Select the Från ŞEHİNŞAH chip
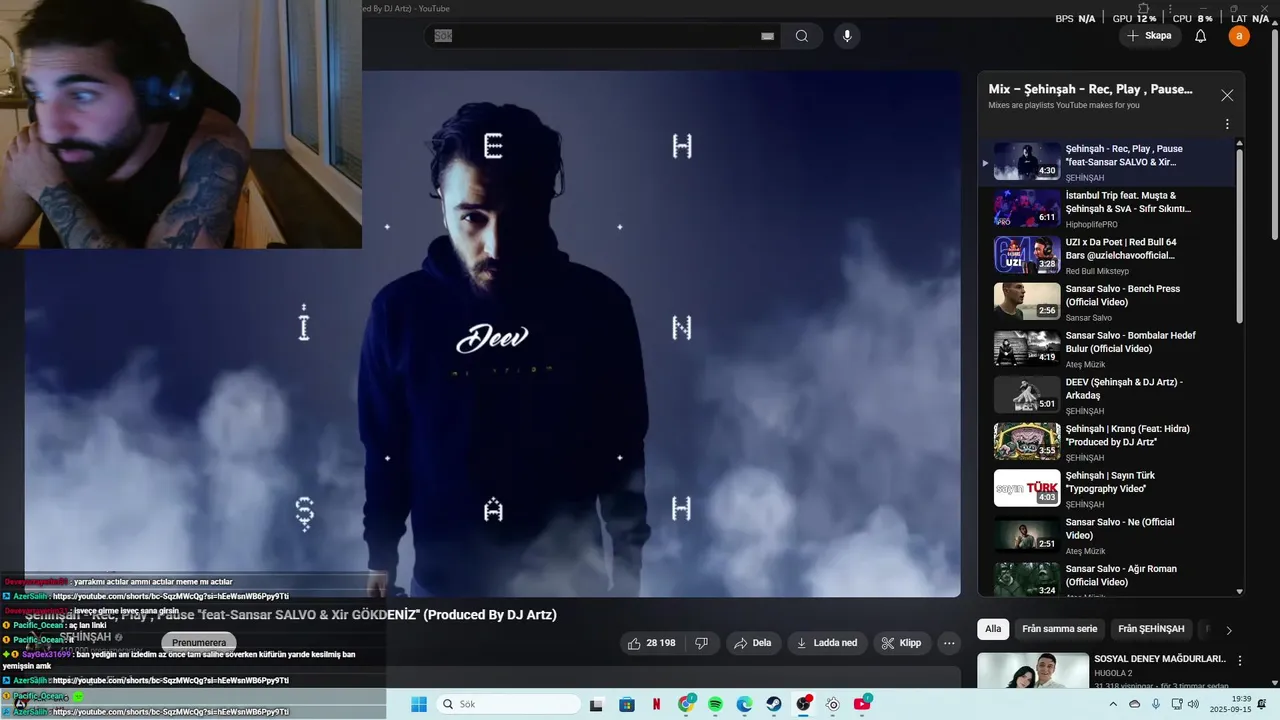1280x720 pixels. pyautogui.click(x=1151, y=629)
